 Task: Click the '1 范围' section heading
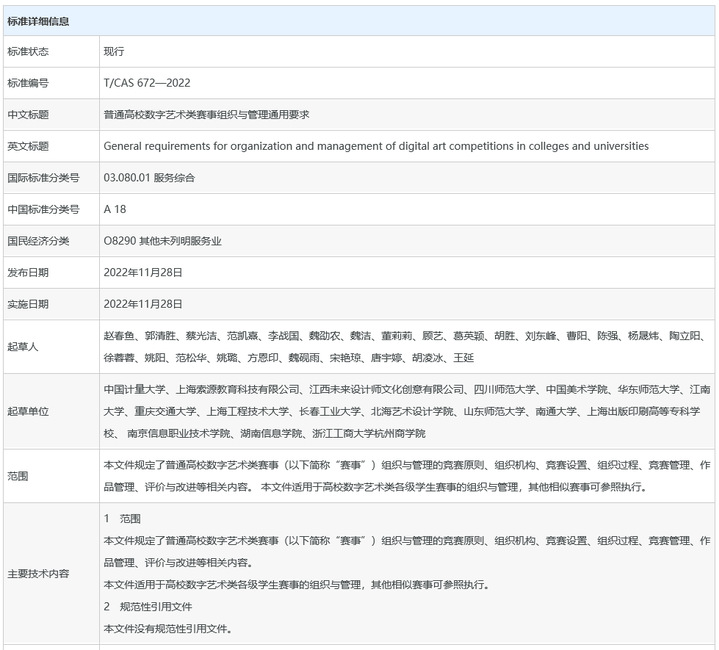coord(122,519)
